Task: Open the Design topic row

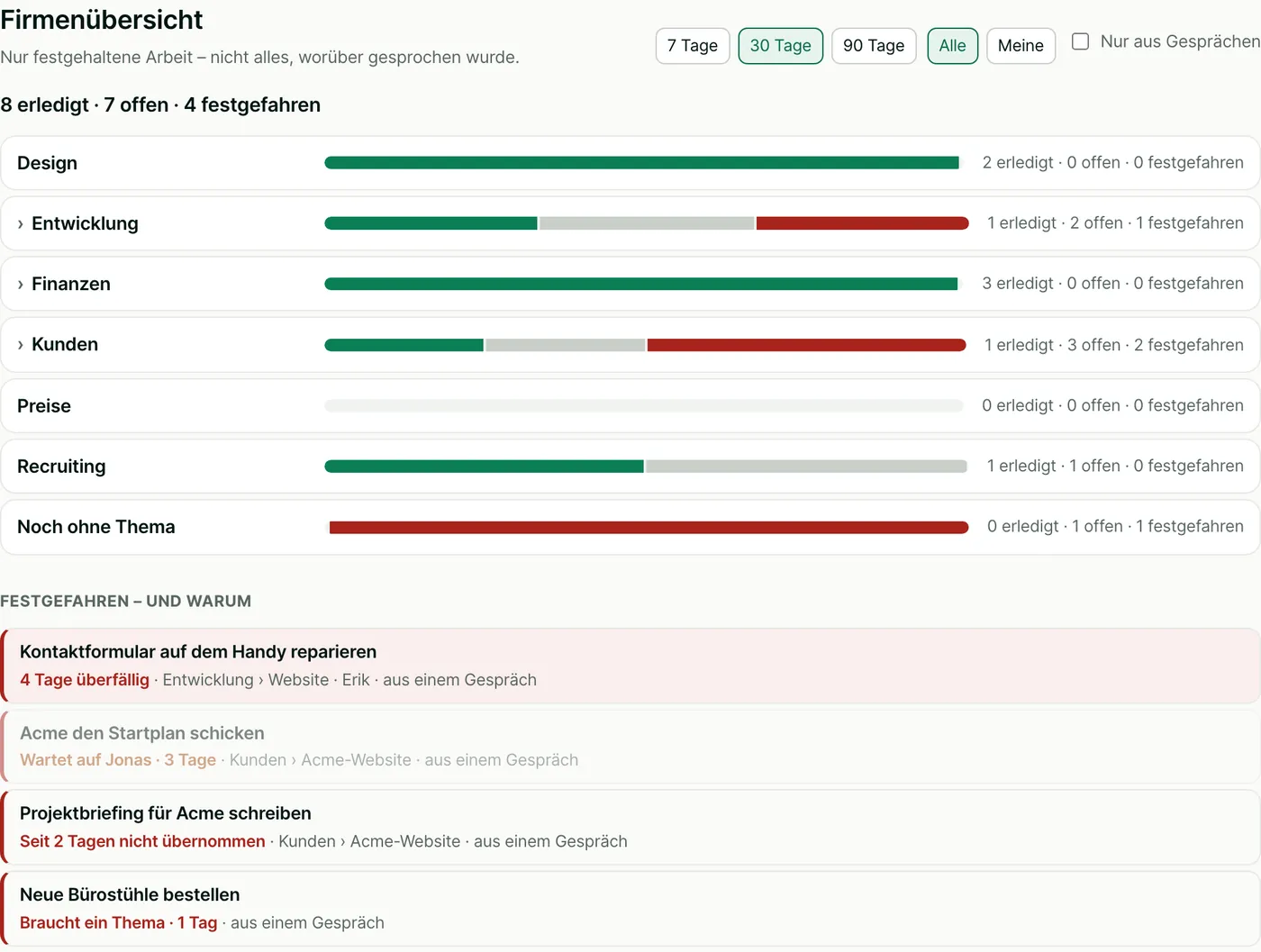Action: [630, 163]
